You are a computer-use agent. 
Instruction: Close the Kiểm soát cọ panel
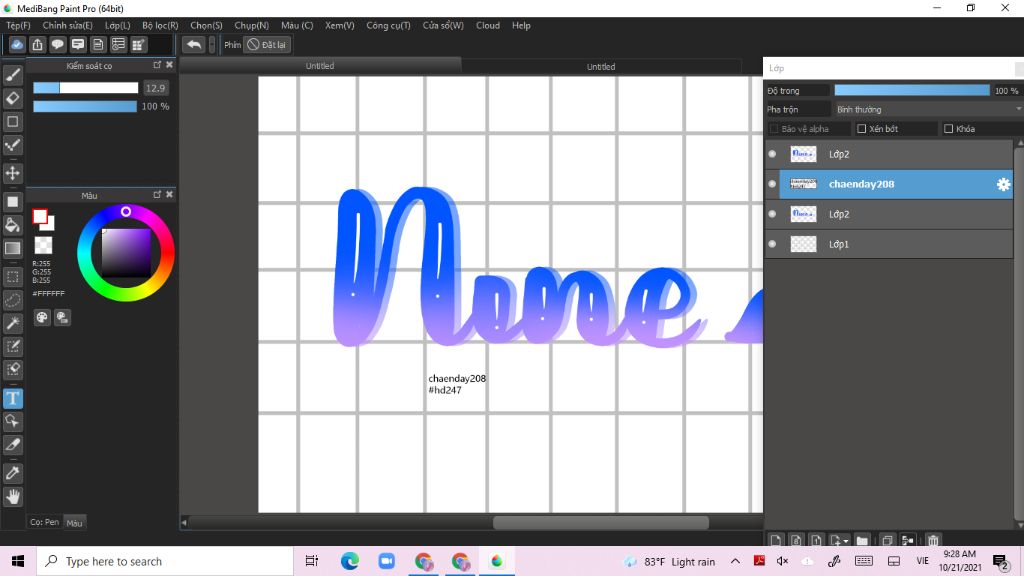tap(170, 65)
